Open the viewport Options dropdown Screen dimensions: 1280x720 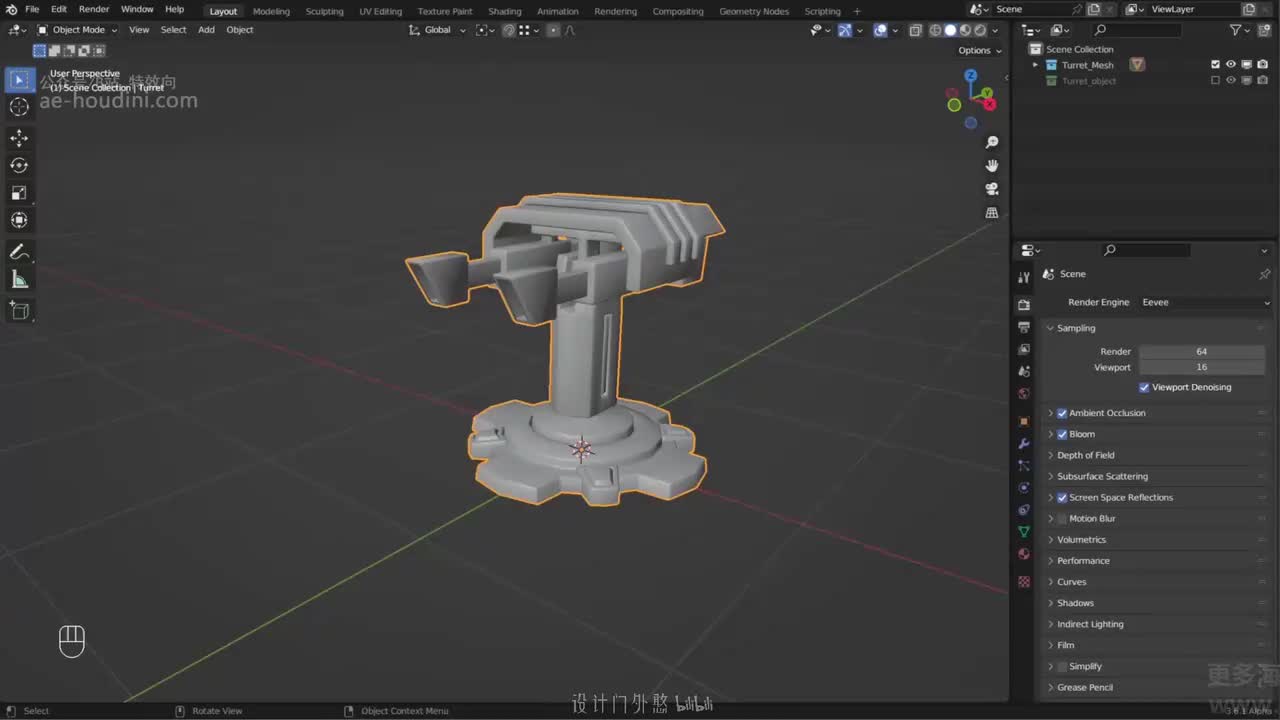[979, 50]
